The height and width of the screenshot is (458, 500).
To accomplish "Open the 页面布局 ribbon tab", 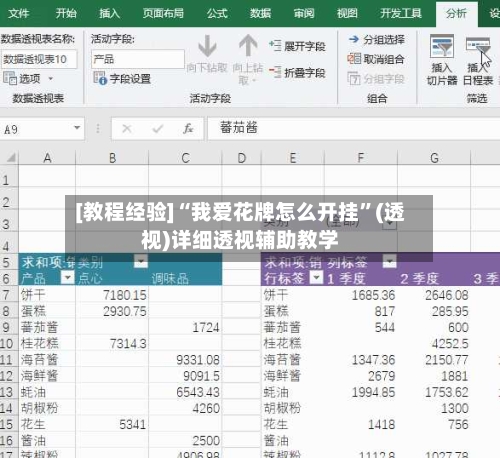I will coord(163,13).
